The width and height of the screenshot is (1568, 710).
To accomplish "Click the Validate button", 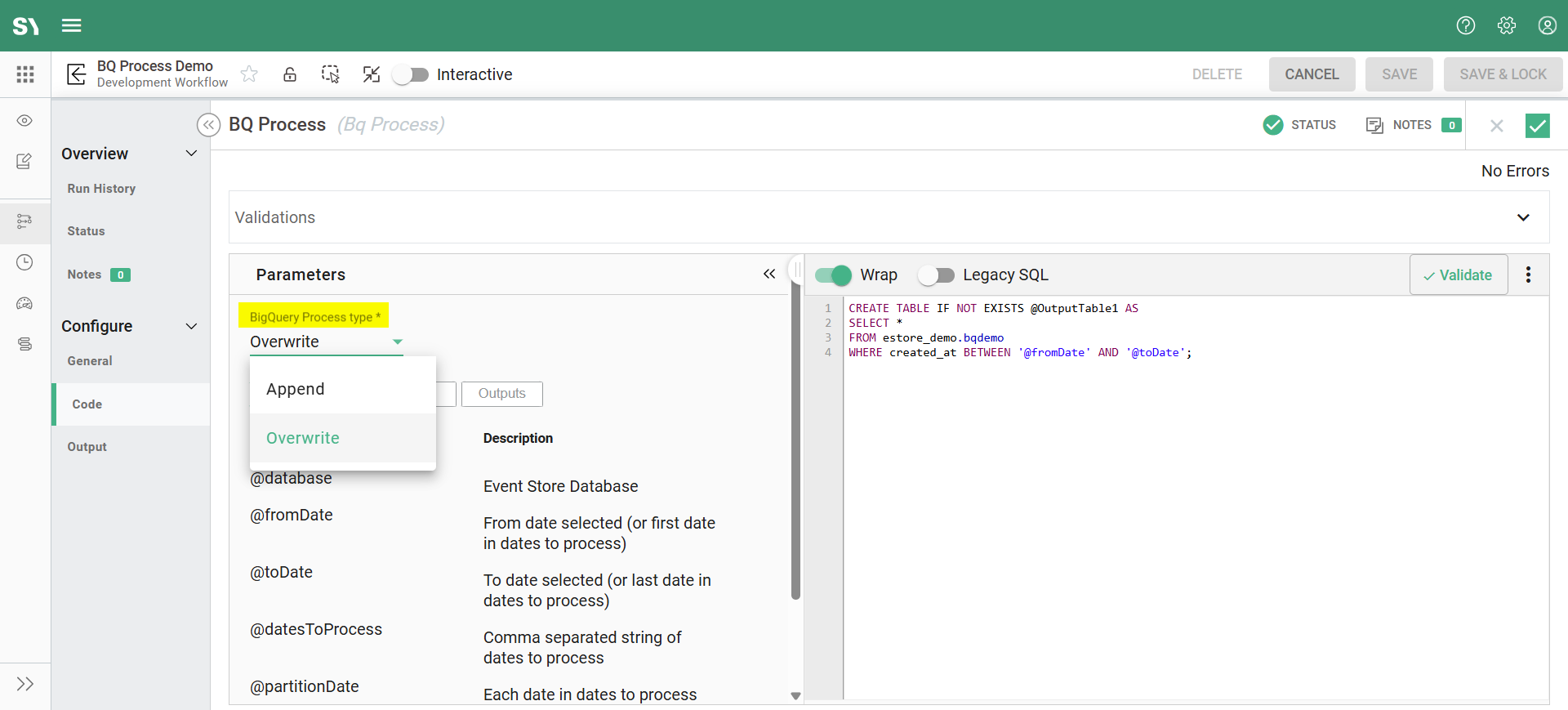I will click(1458, 275).
